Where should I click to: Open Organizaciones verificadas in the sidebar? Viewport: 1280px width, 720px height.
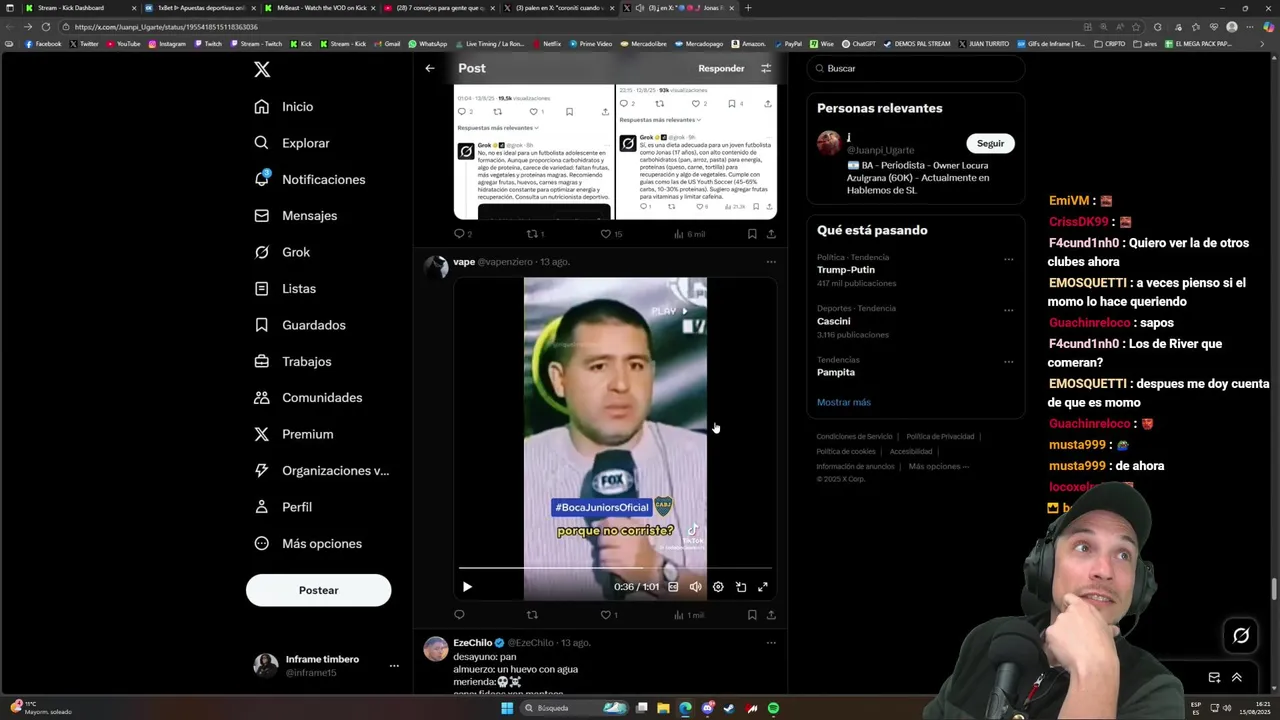322,471
